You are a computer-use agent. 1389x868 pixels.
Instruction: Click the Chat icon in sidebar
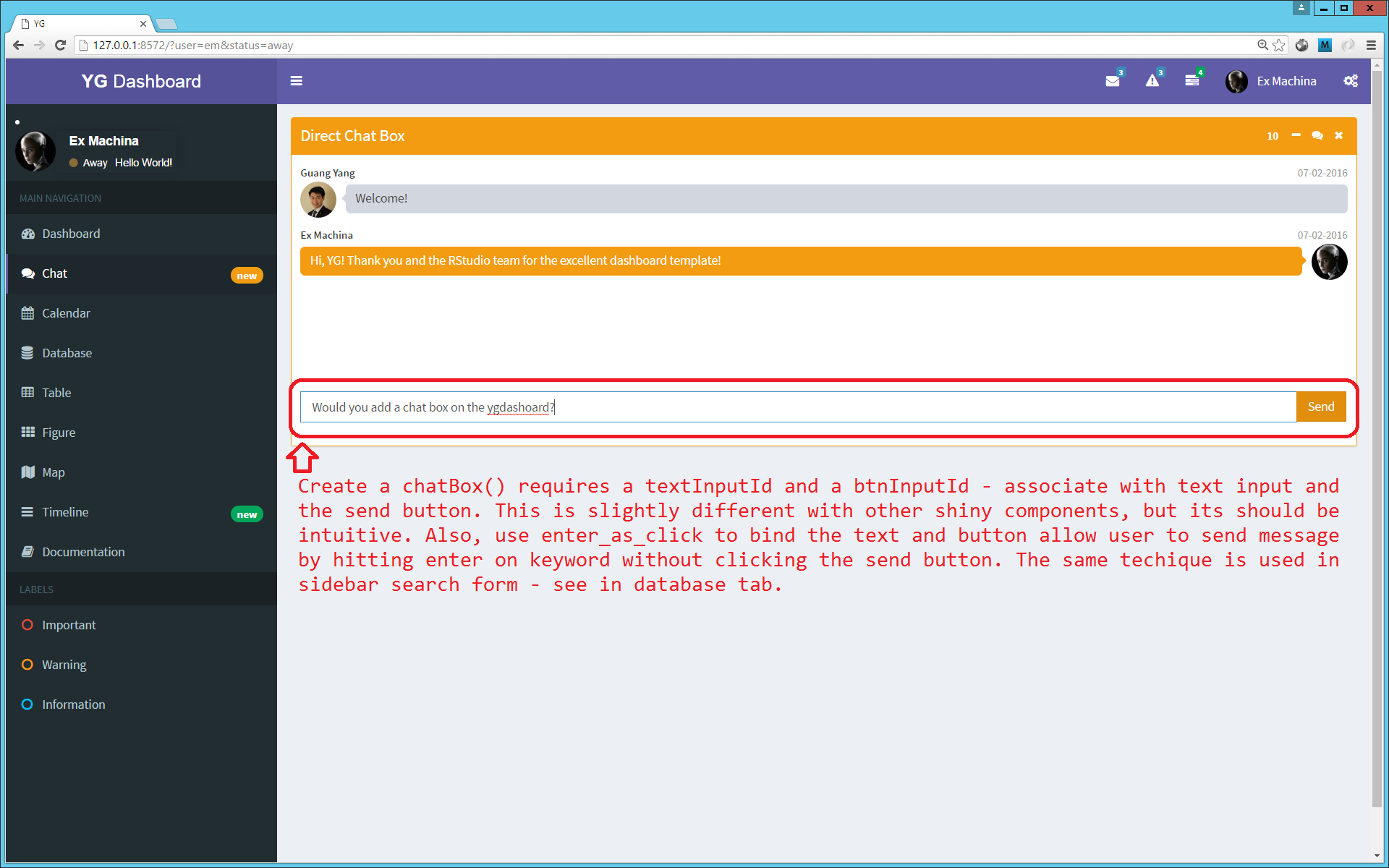click(27, 273)
